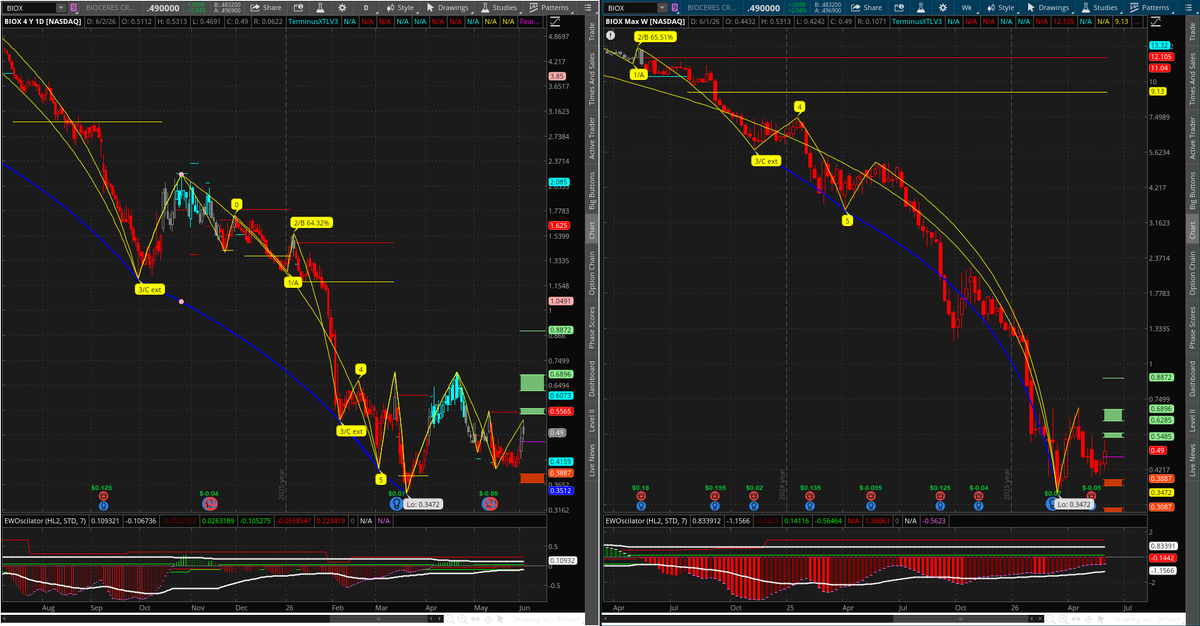Click the left chart's $-0.04 earnings marker
This screenshot has width=1200, height=626.
(x=210, y=503)
